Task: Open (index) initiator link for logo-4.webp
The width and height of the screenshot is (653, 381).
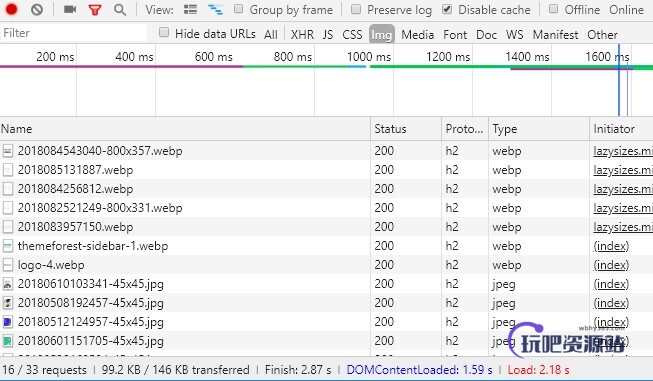Action: click(x=611, y=265)
